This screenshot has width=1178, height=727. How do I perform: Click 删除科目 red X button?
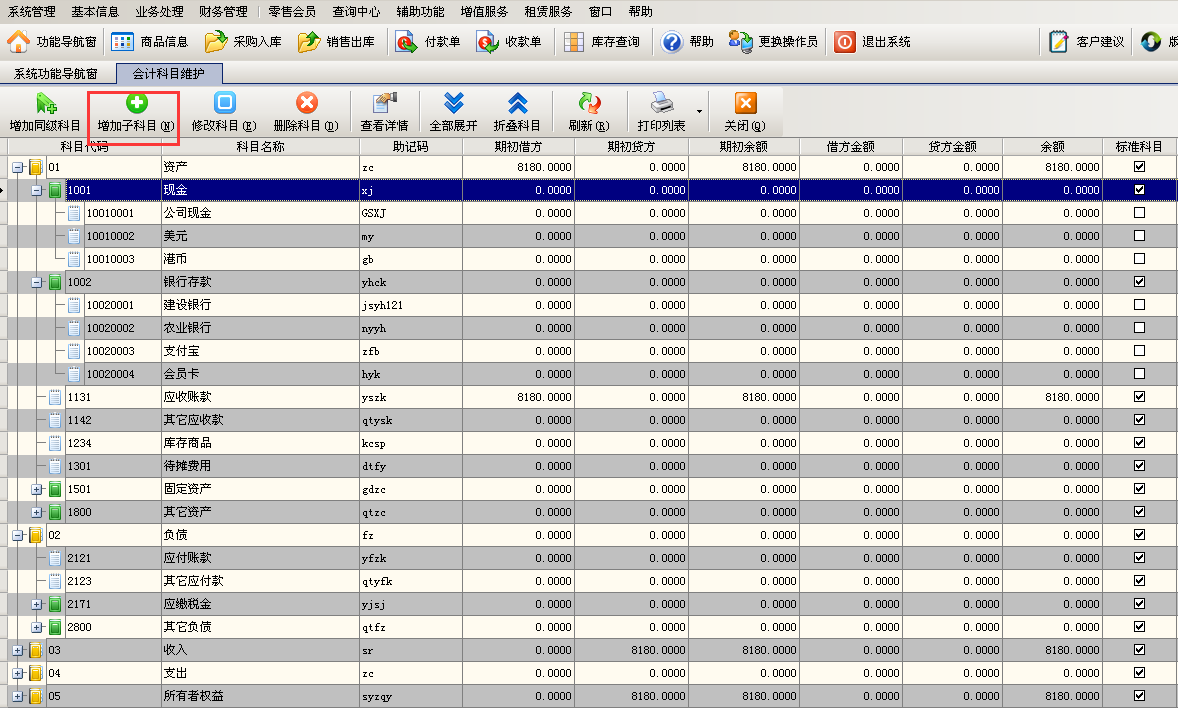tap(306, 112)
